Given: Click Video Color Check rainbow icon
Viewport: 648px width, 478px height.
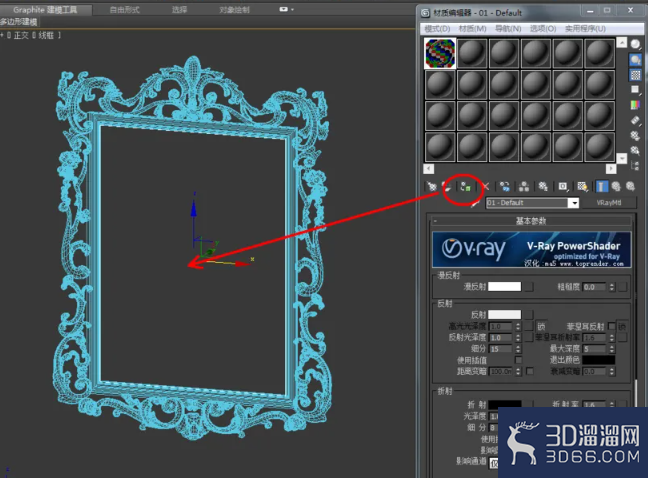Looking at the screenshot, I should (635, 105).
